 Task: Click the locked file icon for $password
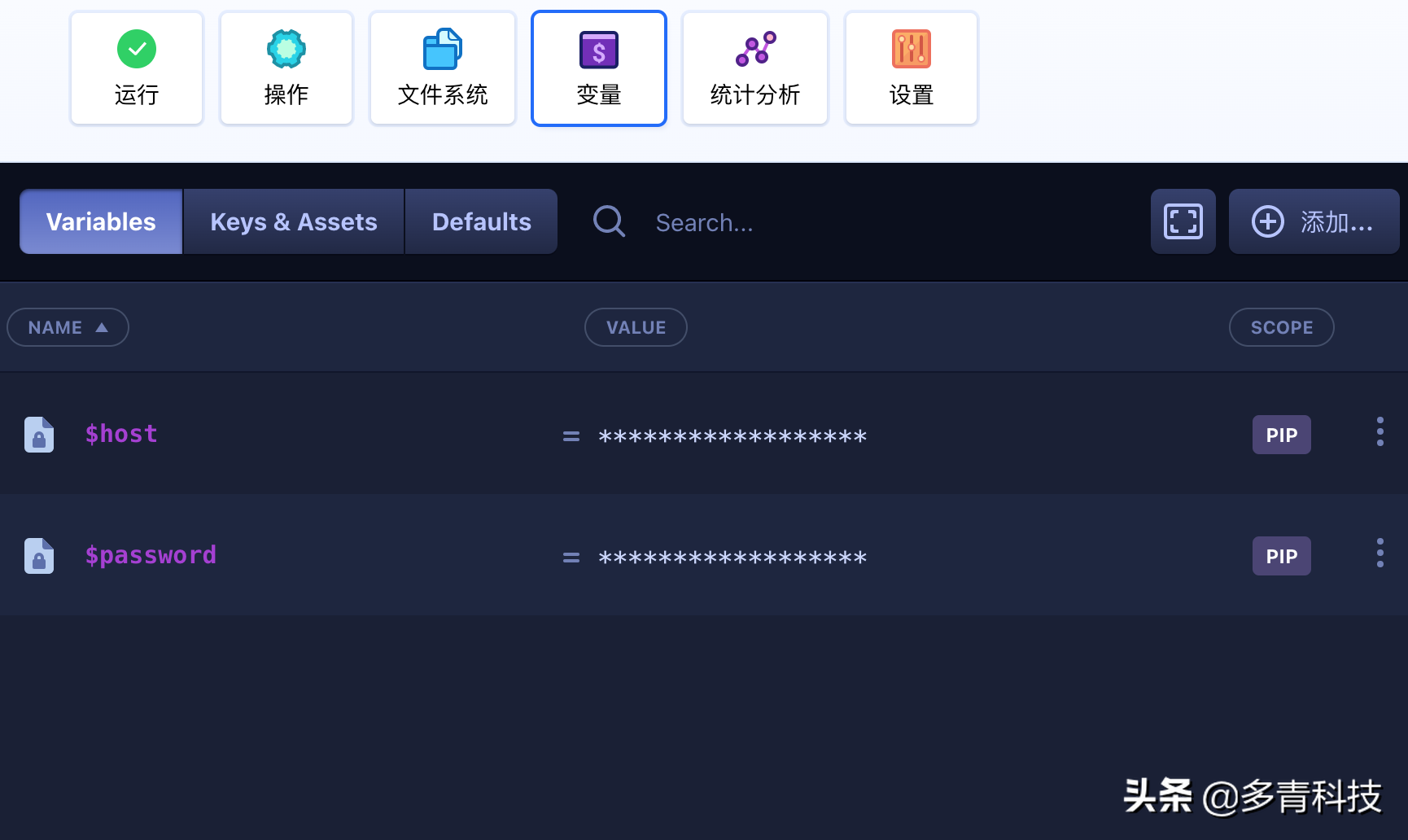coord(39,556)
